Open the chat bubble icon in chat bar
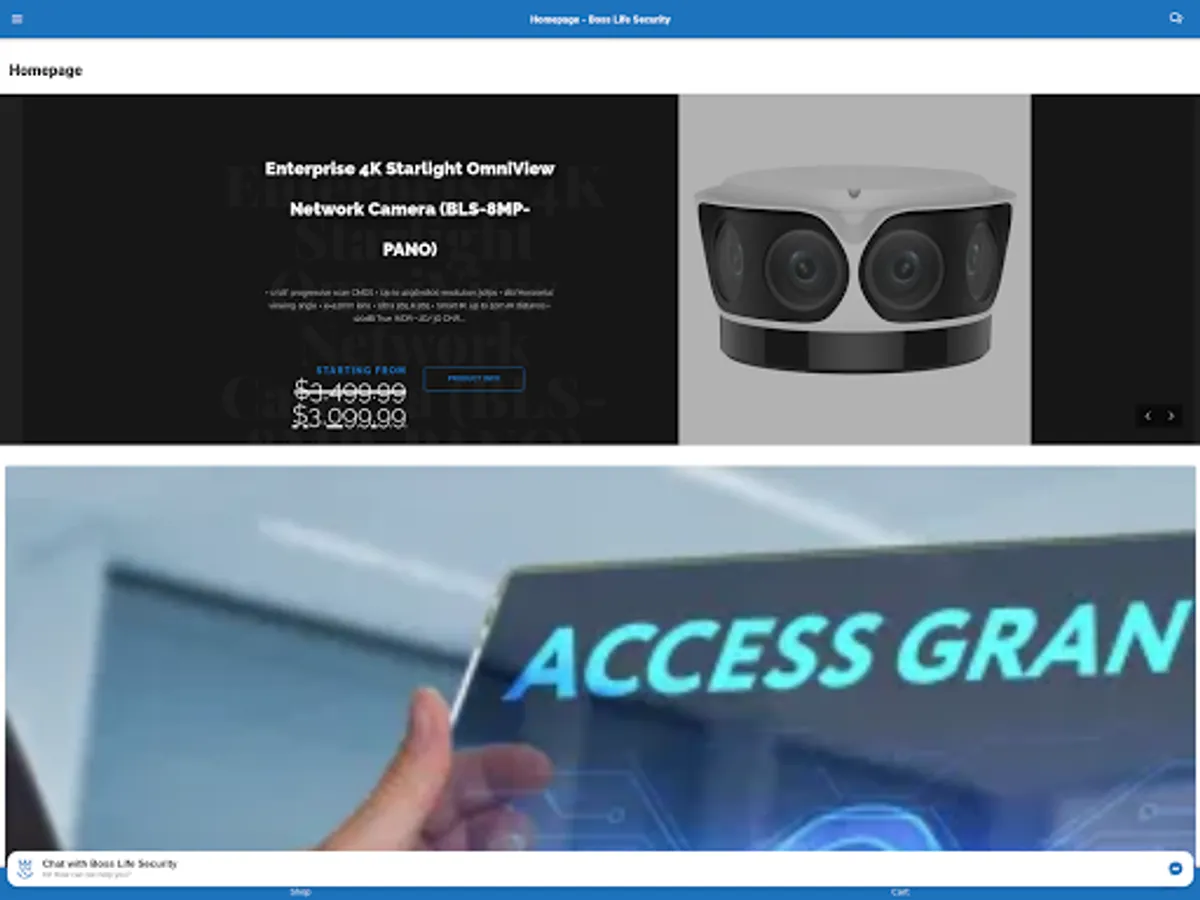The width and height of the screenshot is (1200, 900). pyautogui.click(x=1176, y=869)
